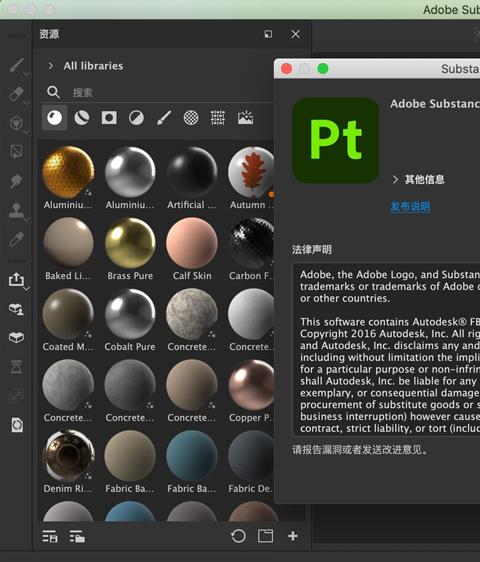
Task: Filter assets by Alphas checker-sphere icon
Action: (191, 118)
